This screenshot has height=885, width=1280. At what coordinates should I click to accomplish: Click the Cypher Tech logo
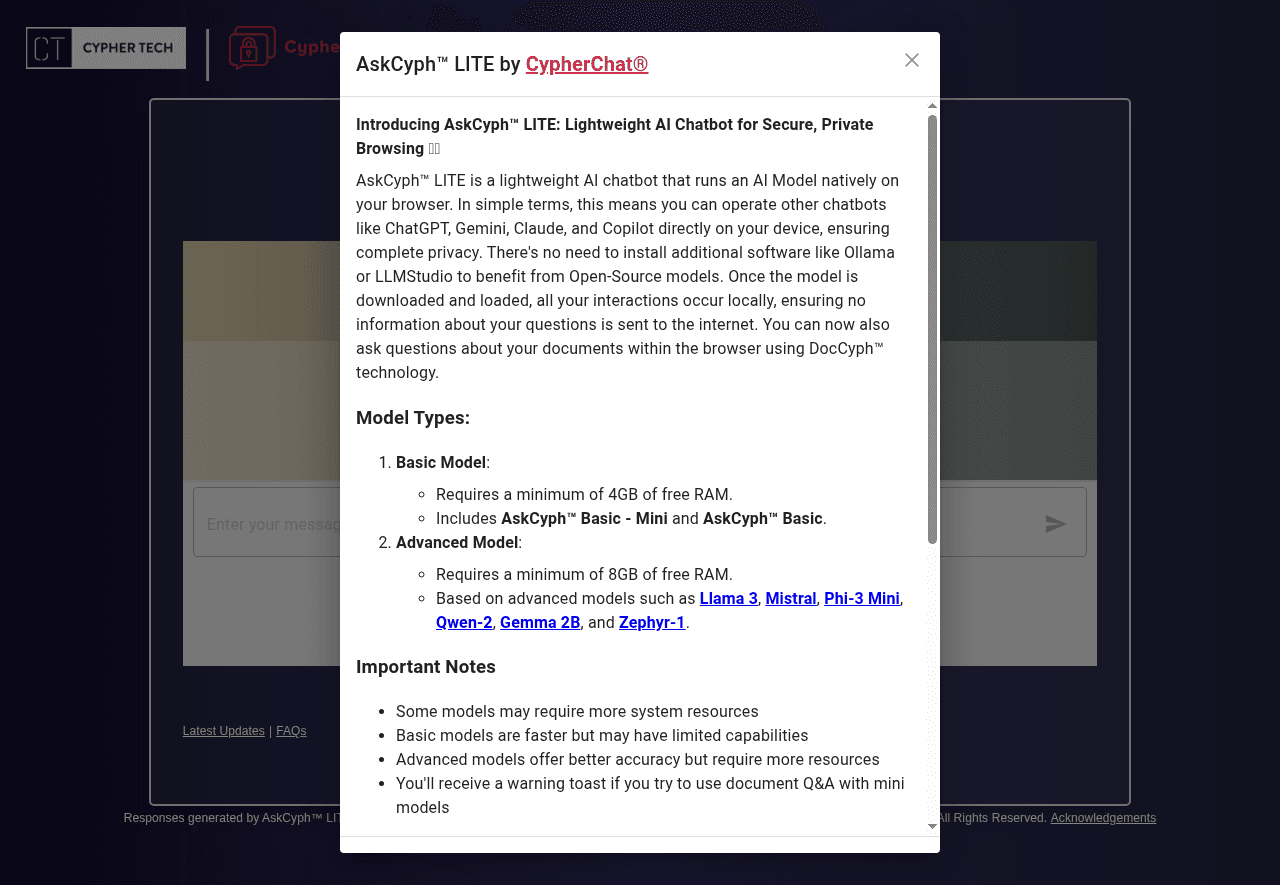(x=106, y=48)
